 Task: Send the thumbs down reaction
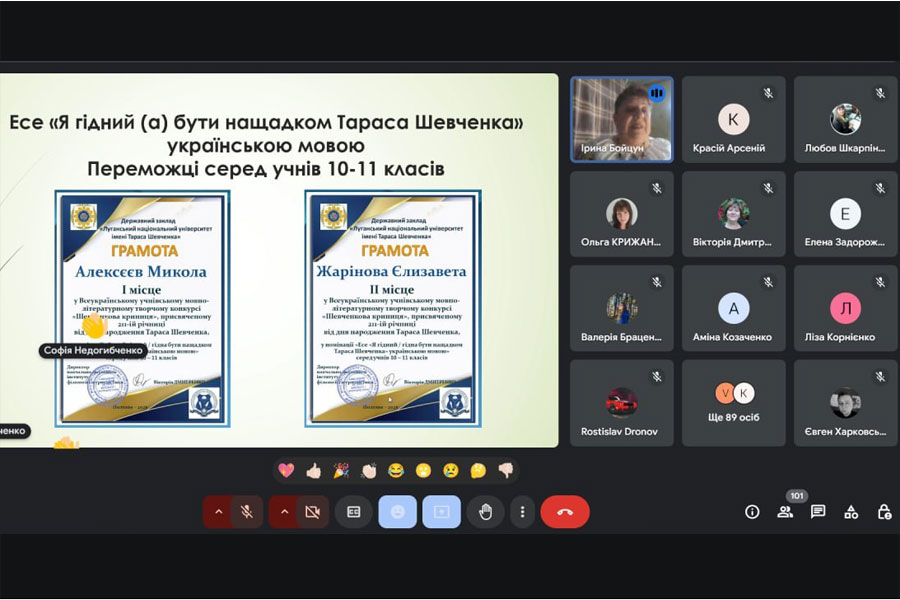pyautogui.click(x=505, y=471)
